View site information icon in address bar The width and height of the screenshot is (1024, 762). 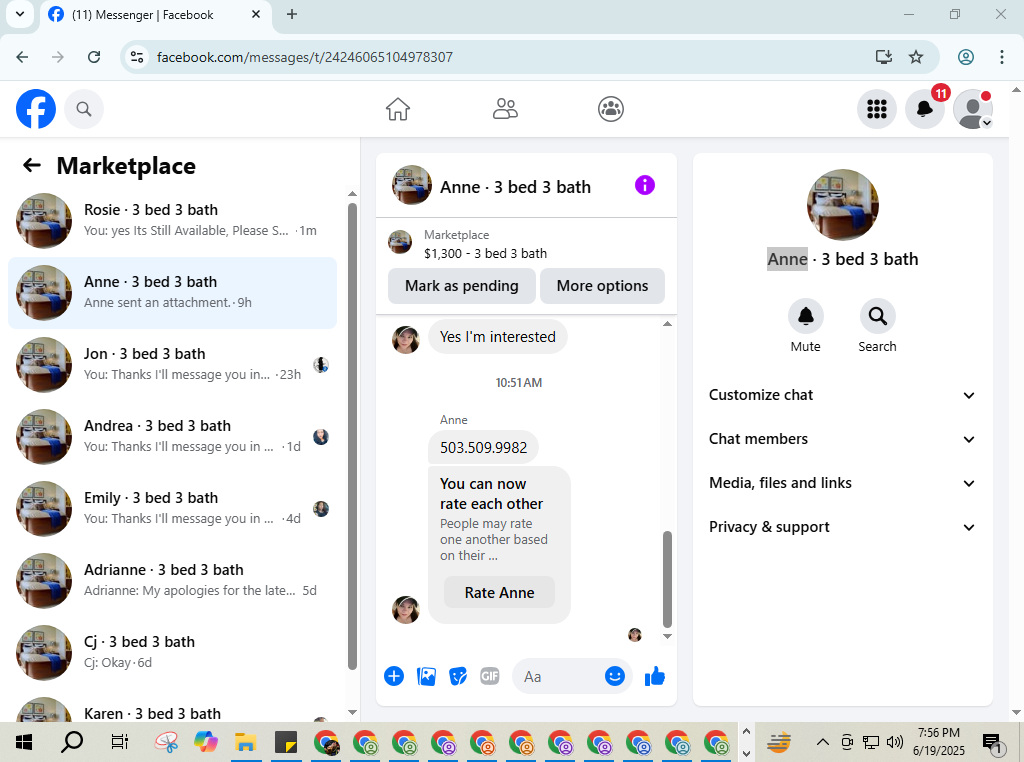tap(136, 57)
